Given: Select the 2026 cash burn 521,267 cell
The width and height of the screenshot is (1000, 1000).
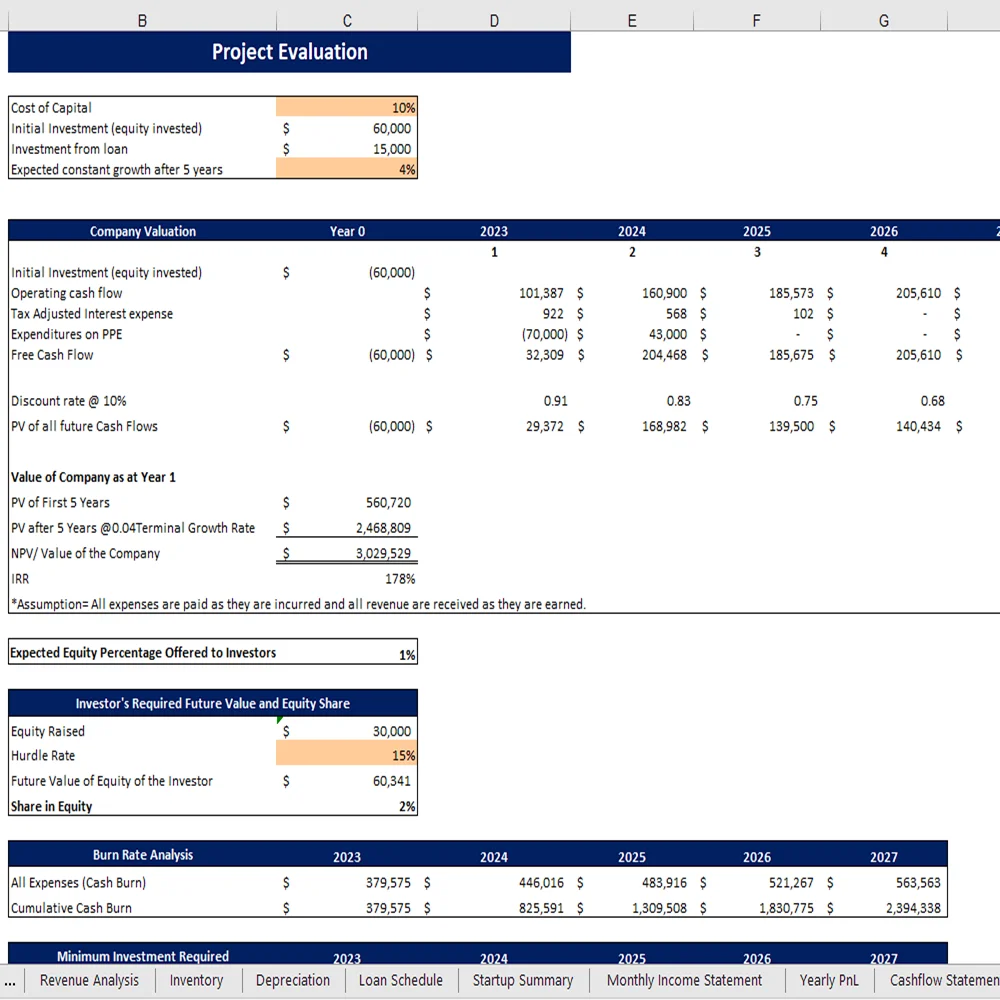Looking at the screenshot, I should tap(756, 883).
